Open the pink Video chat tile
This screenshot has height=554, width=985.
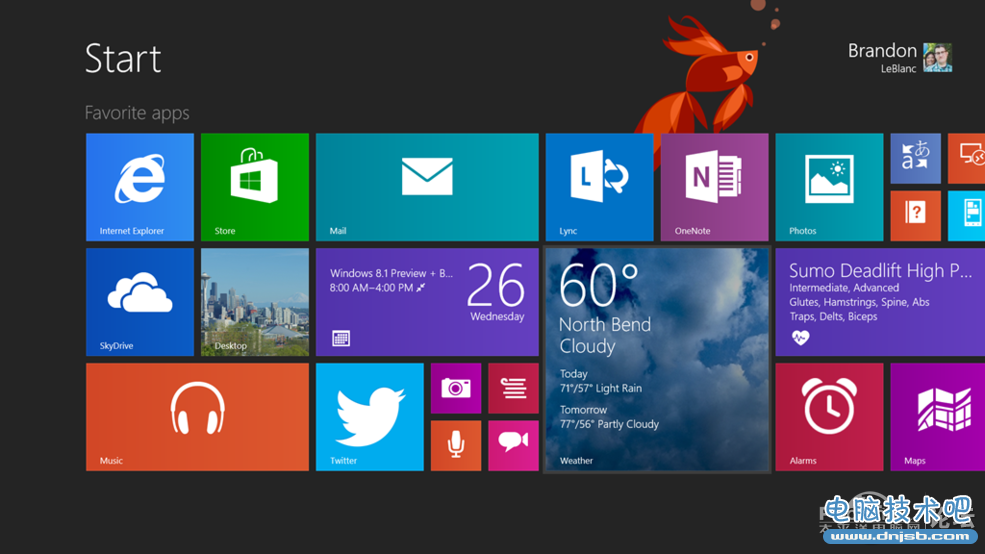(513, 445)
